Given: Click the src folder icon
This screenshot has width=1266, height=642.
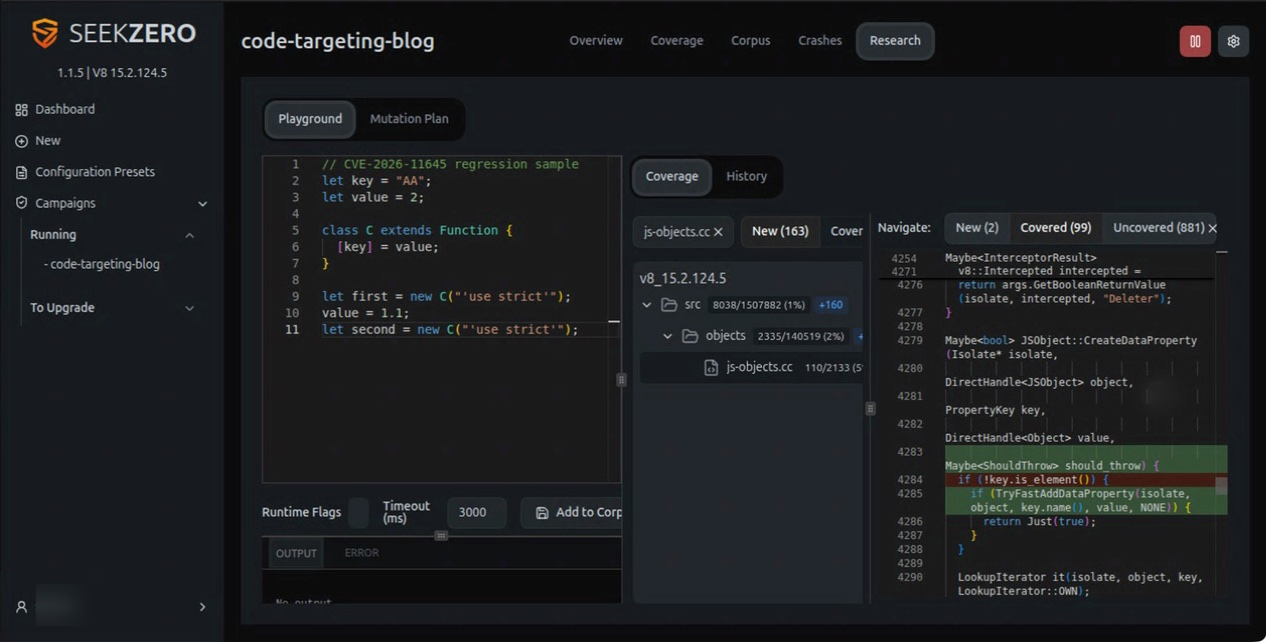Looking at the screenshot, I should 669,305.
